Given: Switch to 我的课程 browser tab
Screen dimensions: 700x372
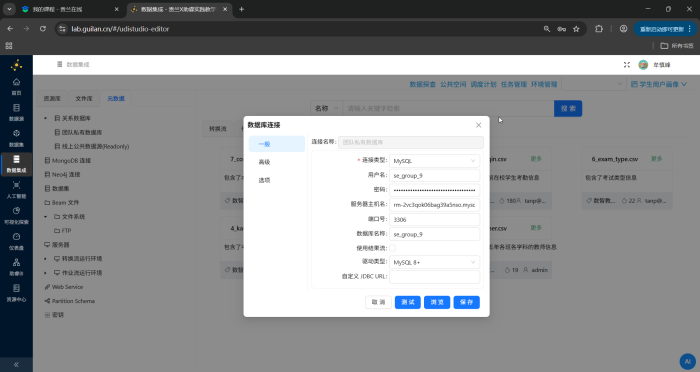Looking at the screenshot, I should click(x=70, y=9).
